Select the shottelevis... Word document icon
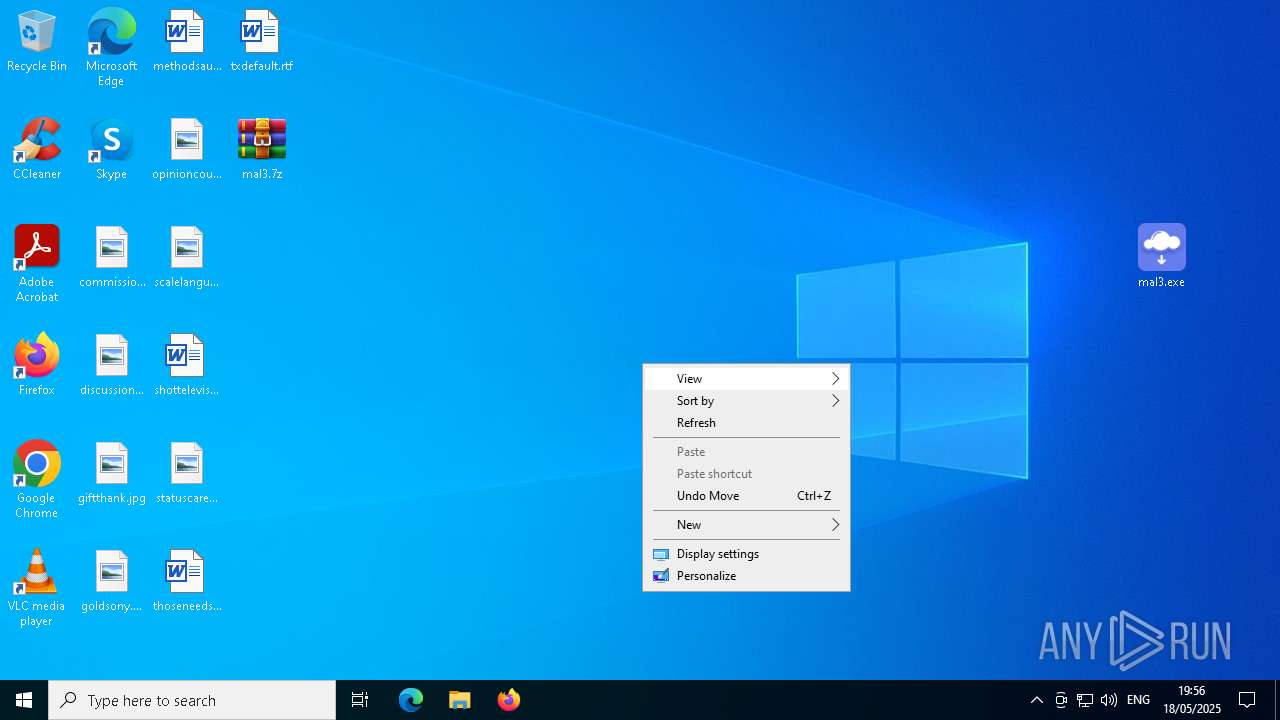This screenshot has width=1280, height=720. 187,366
